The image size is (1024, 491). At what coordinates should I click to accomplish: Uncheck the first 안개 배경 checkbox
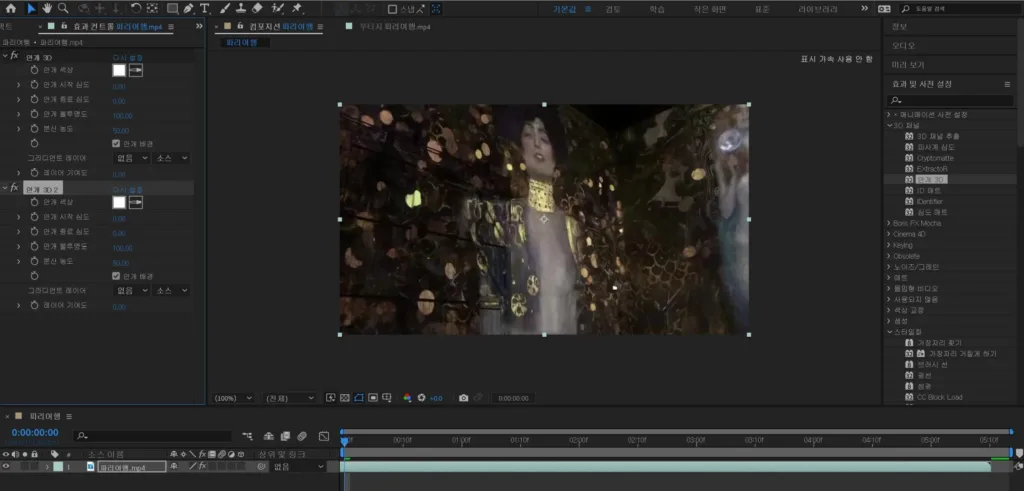[x=116, y=144]
